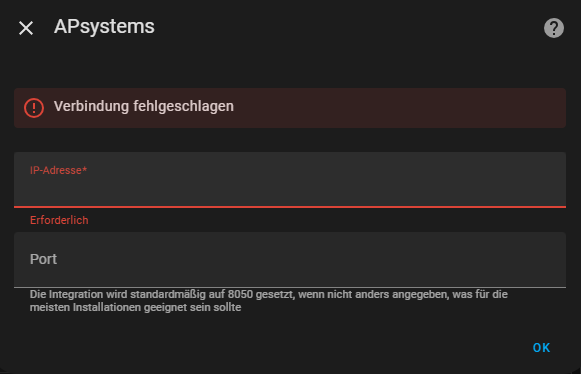
Task: Click the 'IP-Adresse*' field label
Action: tap(58, 170)
